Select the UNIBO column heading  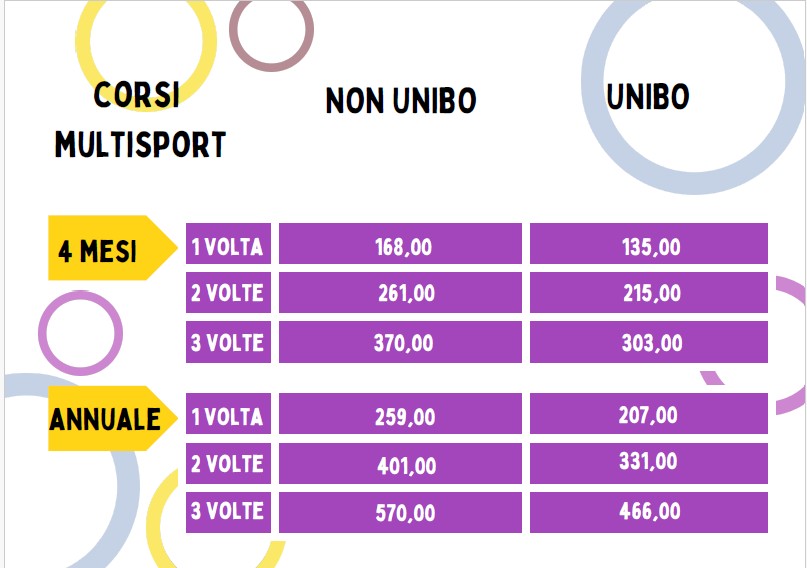[x=647, y=97]
